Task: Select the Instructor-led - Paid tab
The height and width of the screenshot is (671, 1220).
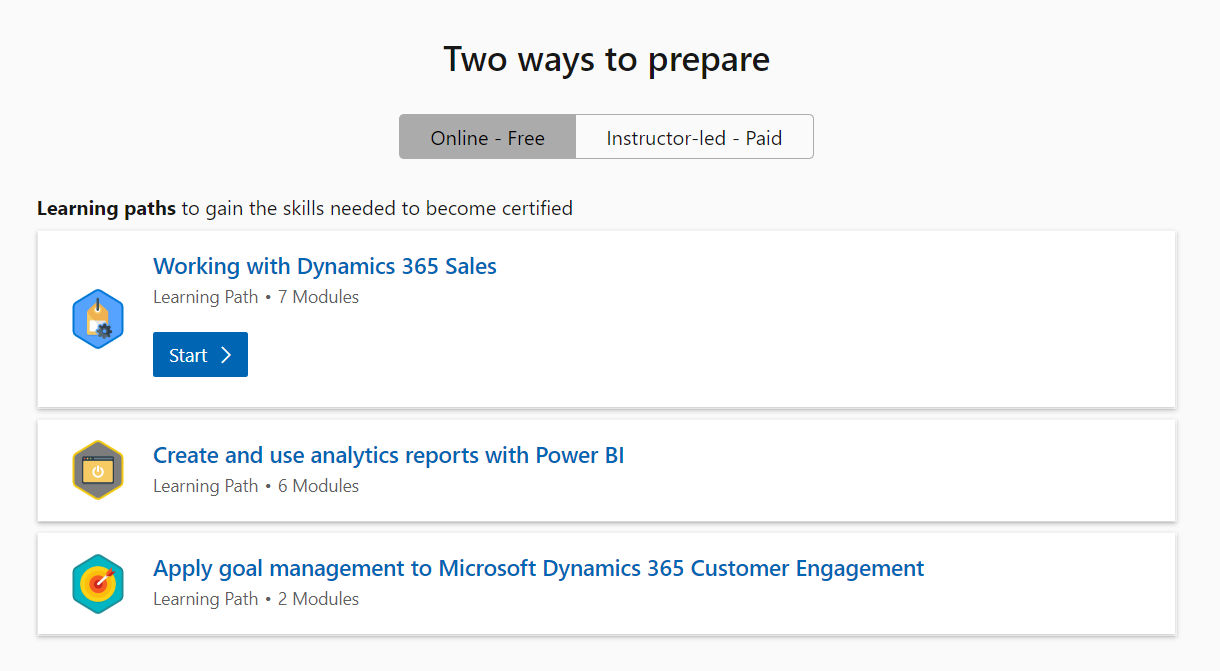Action: pyautogui.click(x=694, y=138)
